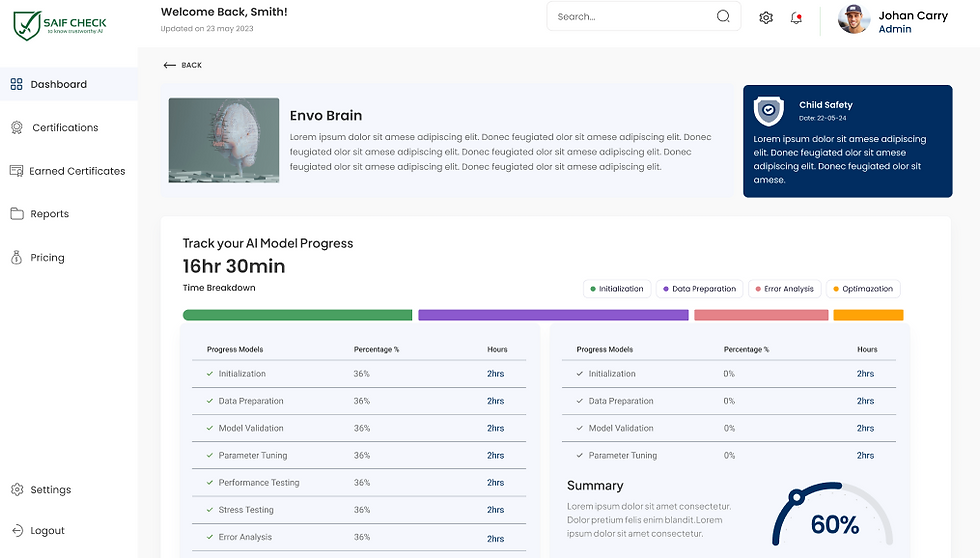
Task: Click checkmark beside Stress Testing row
Action: click(210, 510)
